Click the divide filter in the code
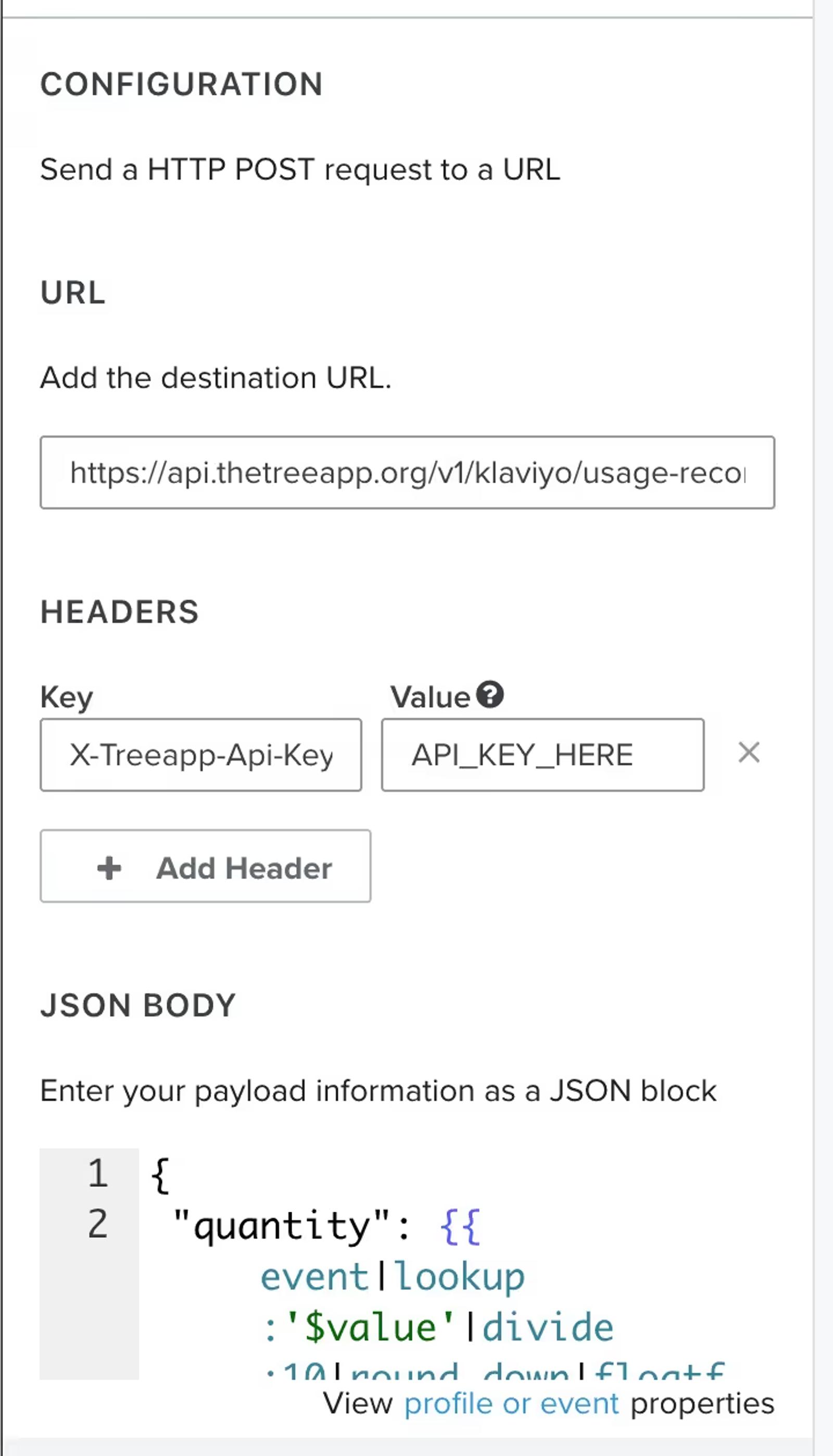This screenshot has height=1456, width=833. click(x=548, y=1328)
